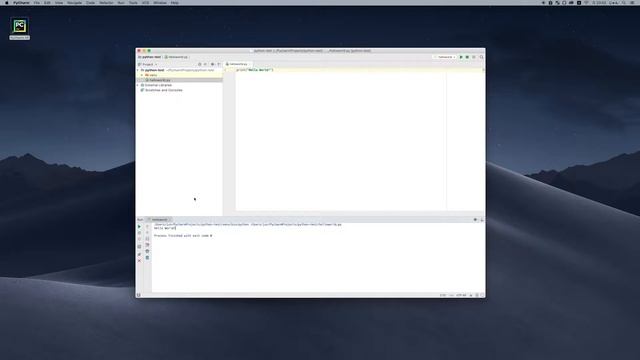The height and width of the screenshot is (360, 640).
Task: Click the UTF-8 encoding status bar entry
Action: click(x=461, y=295)
